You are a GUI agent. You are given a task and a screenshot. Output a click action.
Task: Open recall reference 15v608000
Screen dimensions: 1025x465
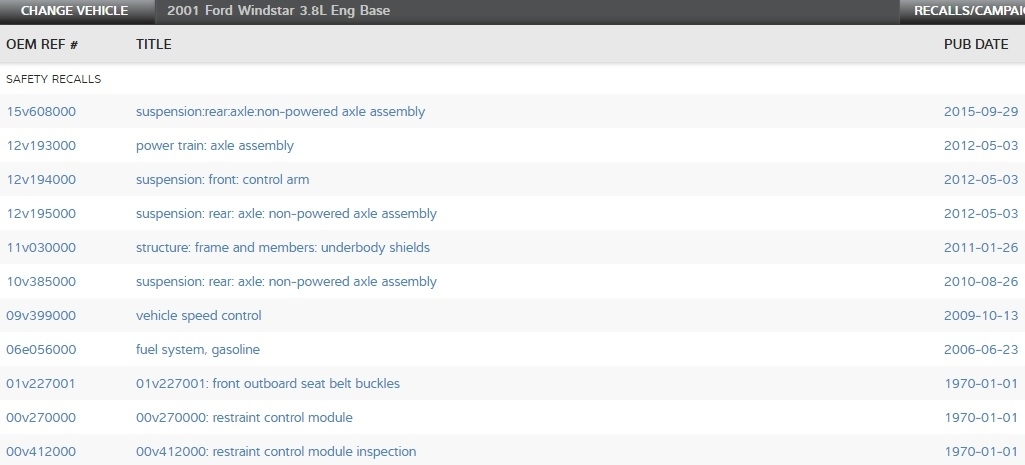[x=41, y=112]
